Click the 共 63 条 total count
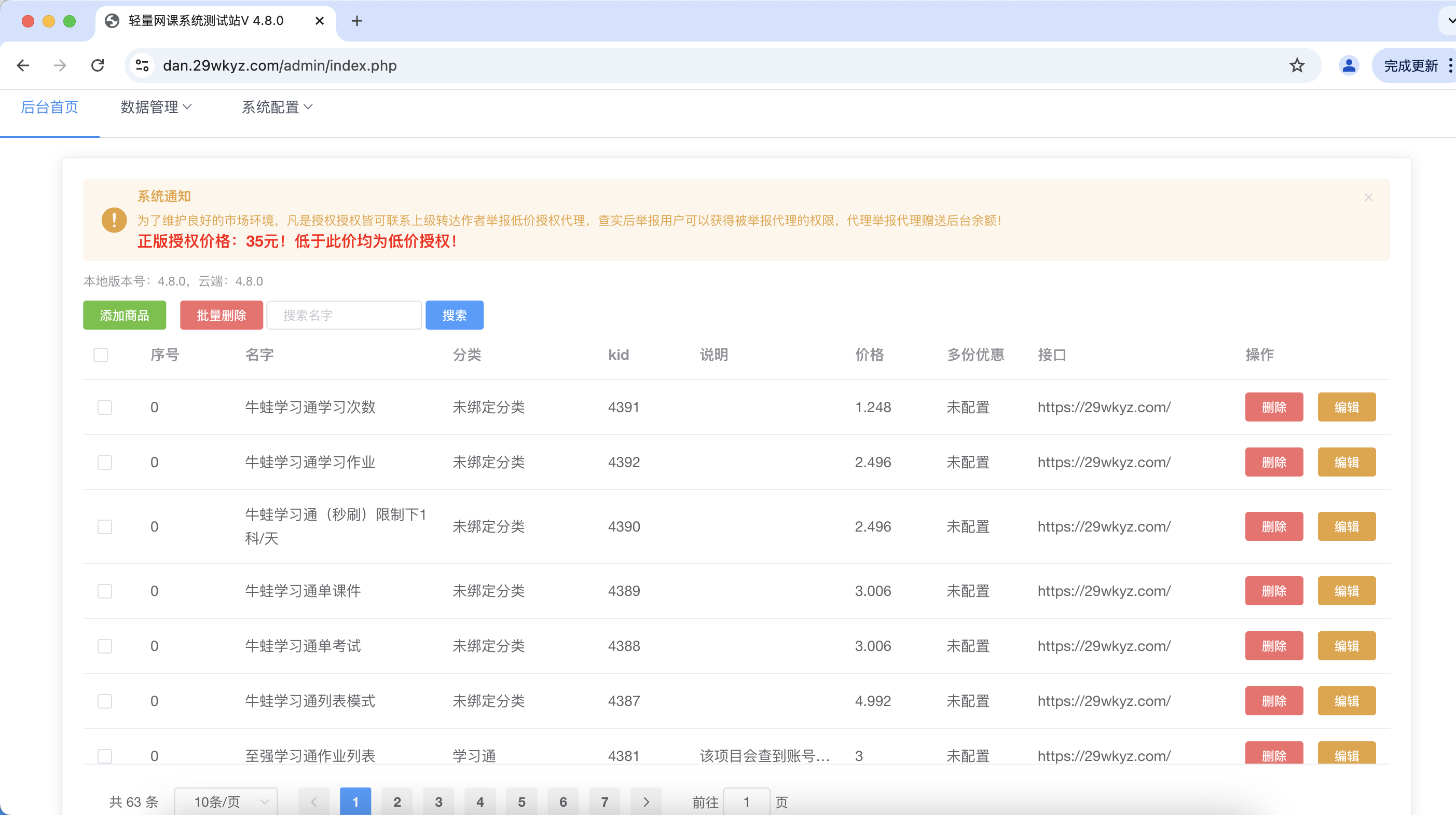Viewport: 1456px width, 815px height. click(x=134, y=802)
